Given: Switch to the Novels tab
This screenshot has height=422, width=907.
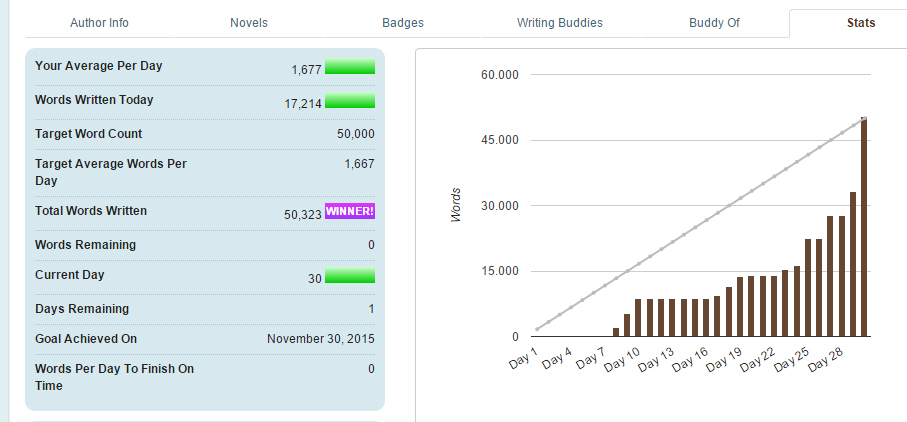Looking at the screenshot, I should pyautogui.click(x=249, y=22).
